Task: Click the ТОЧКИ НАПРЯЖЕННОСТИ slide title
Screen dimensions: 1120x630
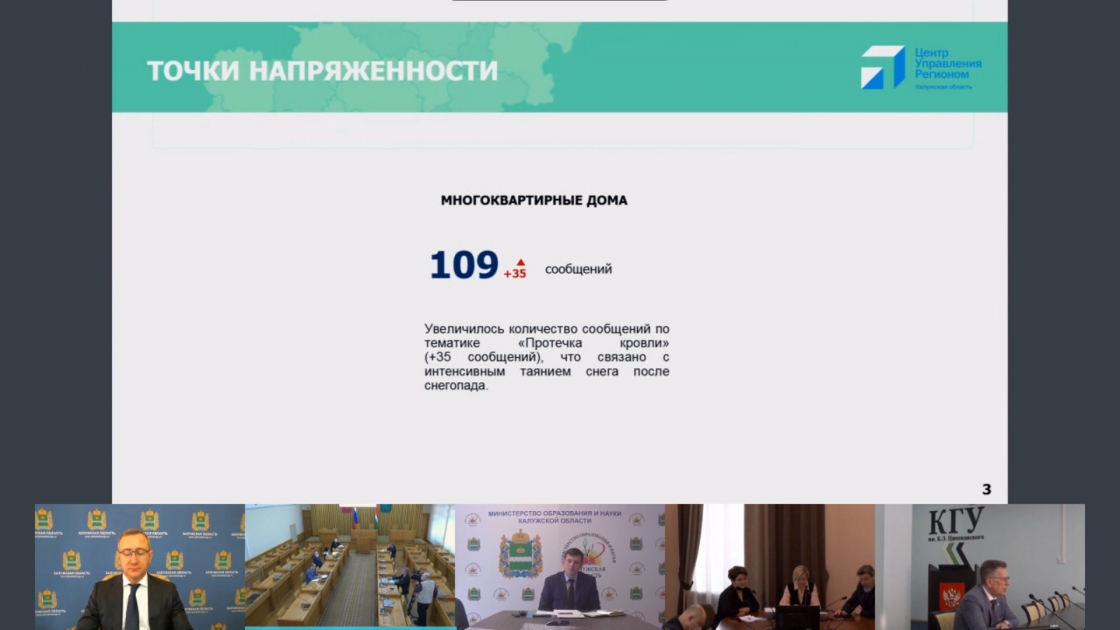Action: click(322, 71)
